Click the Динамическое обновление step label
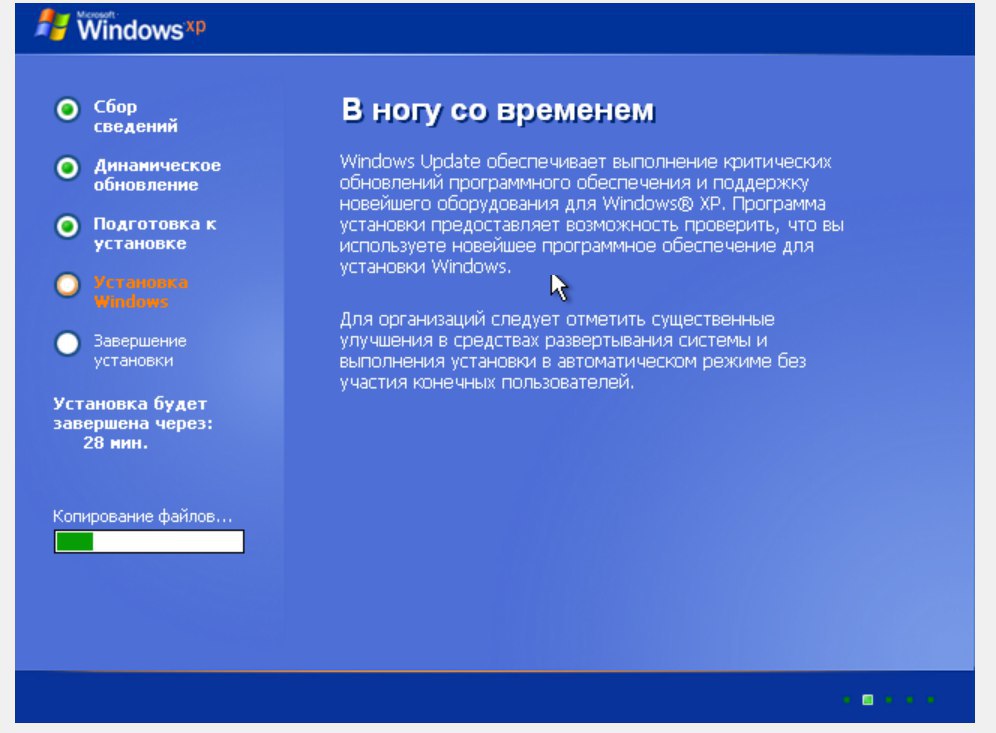 (x=157, y=175)
